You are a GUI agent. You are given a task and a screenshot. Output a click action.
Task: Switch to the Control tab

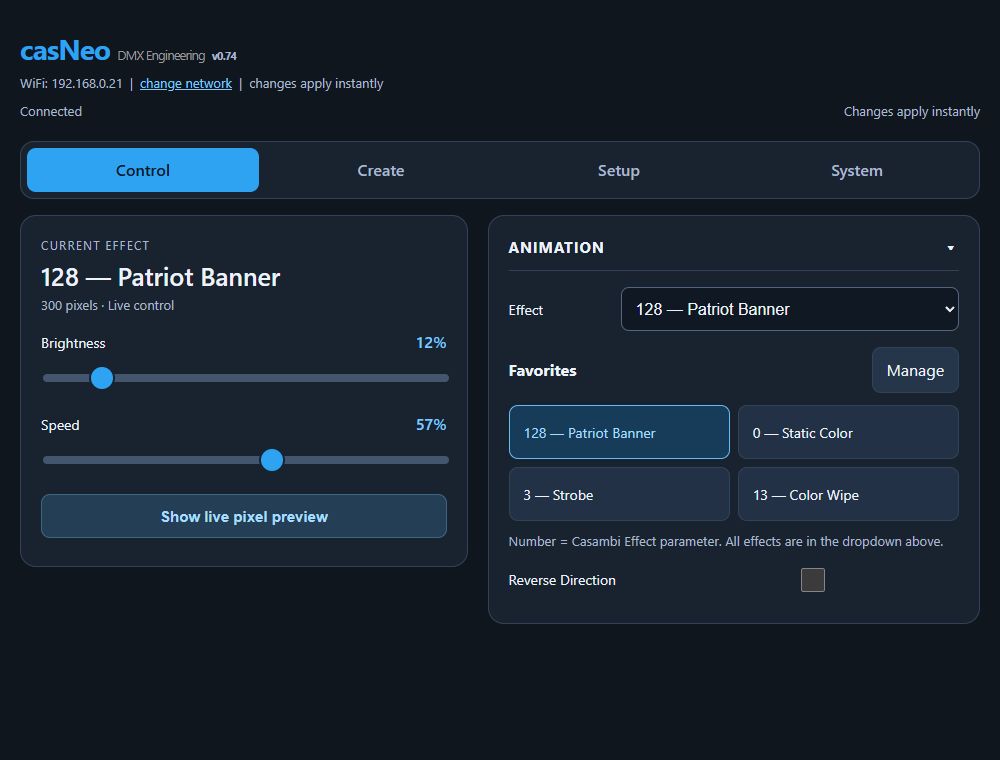(x=143, y=170)
